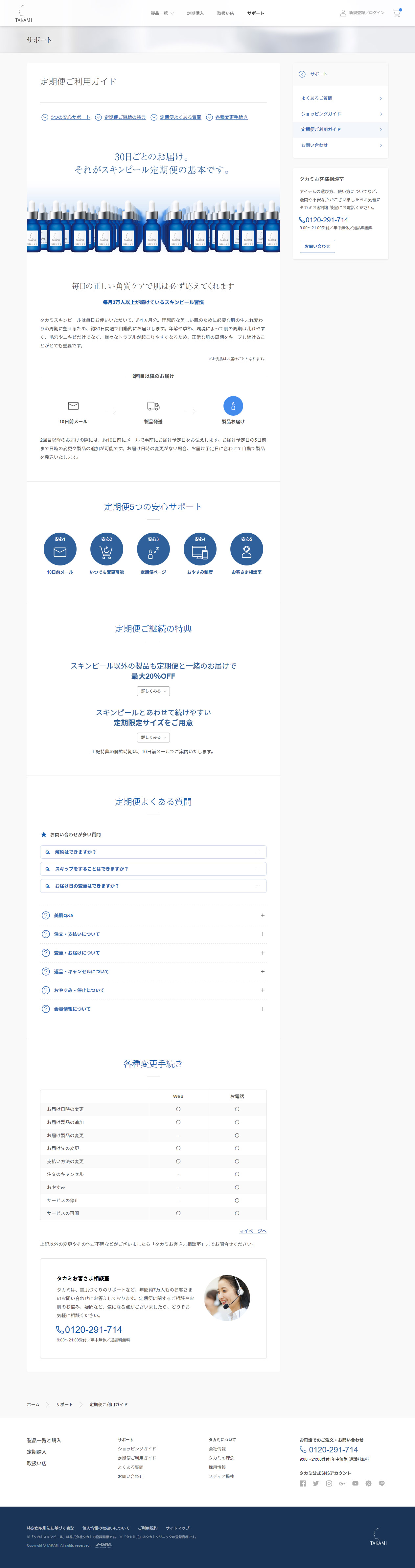The height and width of the screenshot is (1568, 415).
Task: Click the large 0120-291-714 in お客さま相談室 box
Action: [89, 1329]
